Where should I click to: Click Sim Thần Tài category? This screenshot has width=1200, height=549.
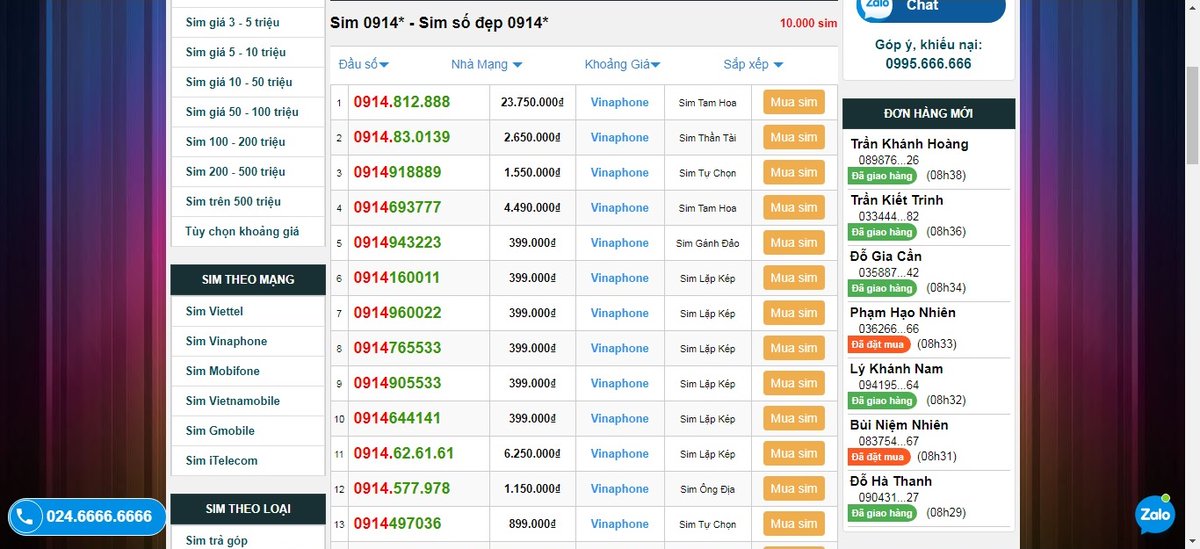pos(707,137)
